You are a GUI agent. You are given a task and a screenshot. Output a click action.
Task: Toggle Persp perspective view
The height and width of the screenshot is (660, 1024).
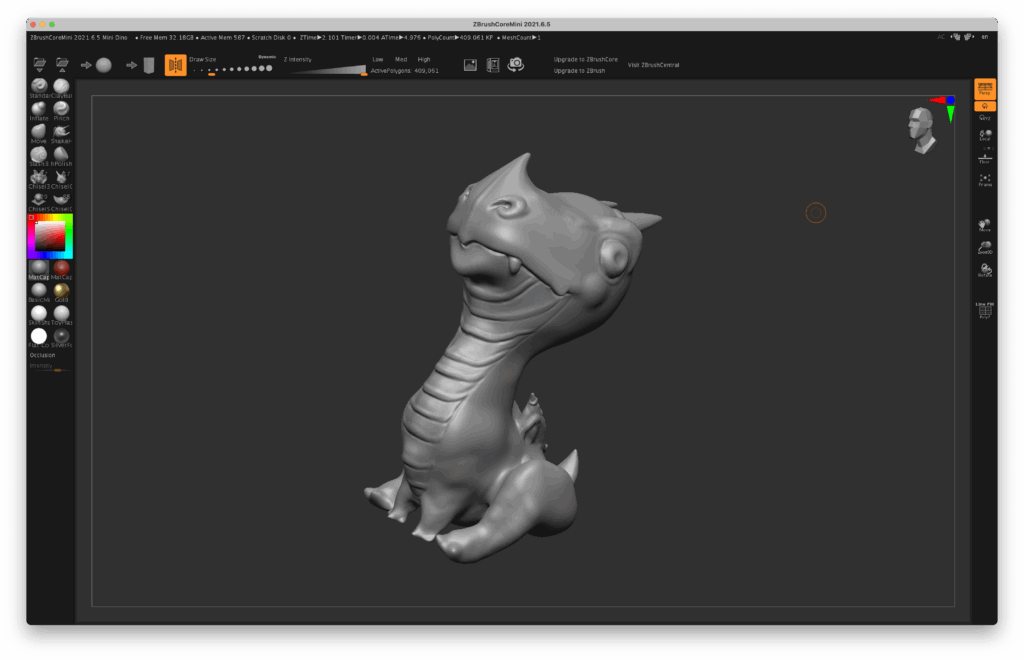click(x=985, y=88)
